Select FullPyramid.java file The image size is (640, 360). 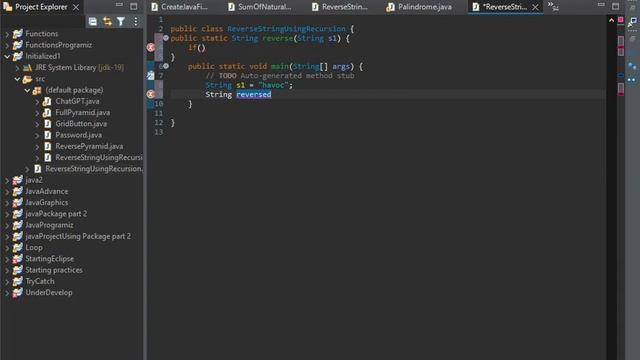(82, 113)
